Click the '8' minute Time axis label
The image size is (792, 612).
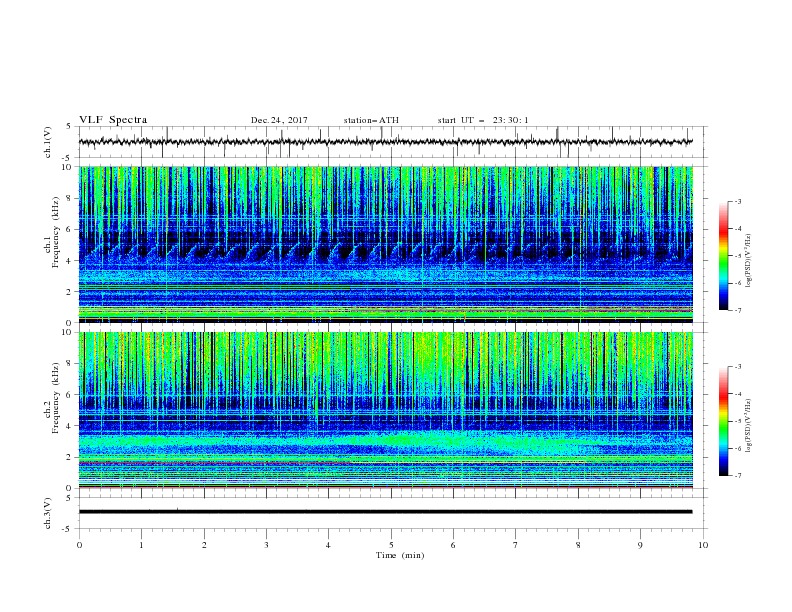click(x=578, y=545)
